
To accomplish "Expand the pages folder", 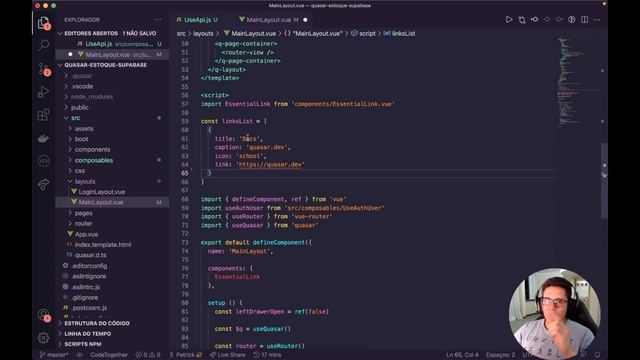I will pyautogui.click(x=112, y=213).
